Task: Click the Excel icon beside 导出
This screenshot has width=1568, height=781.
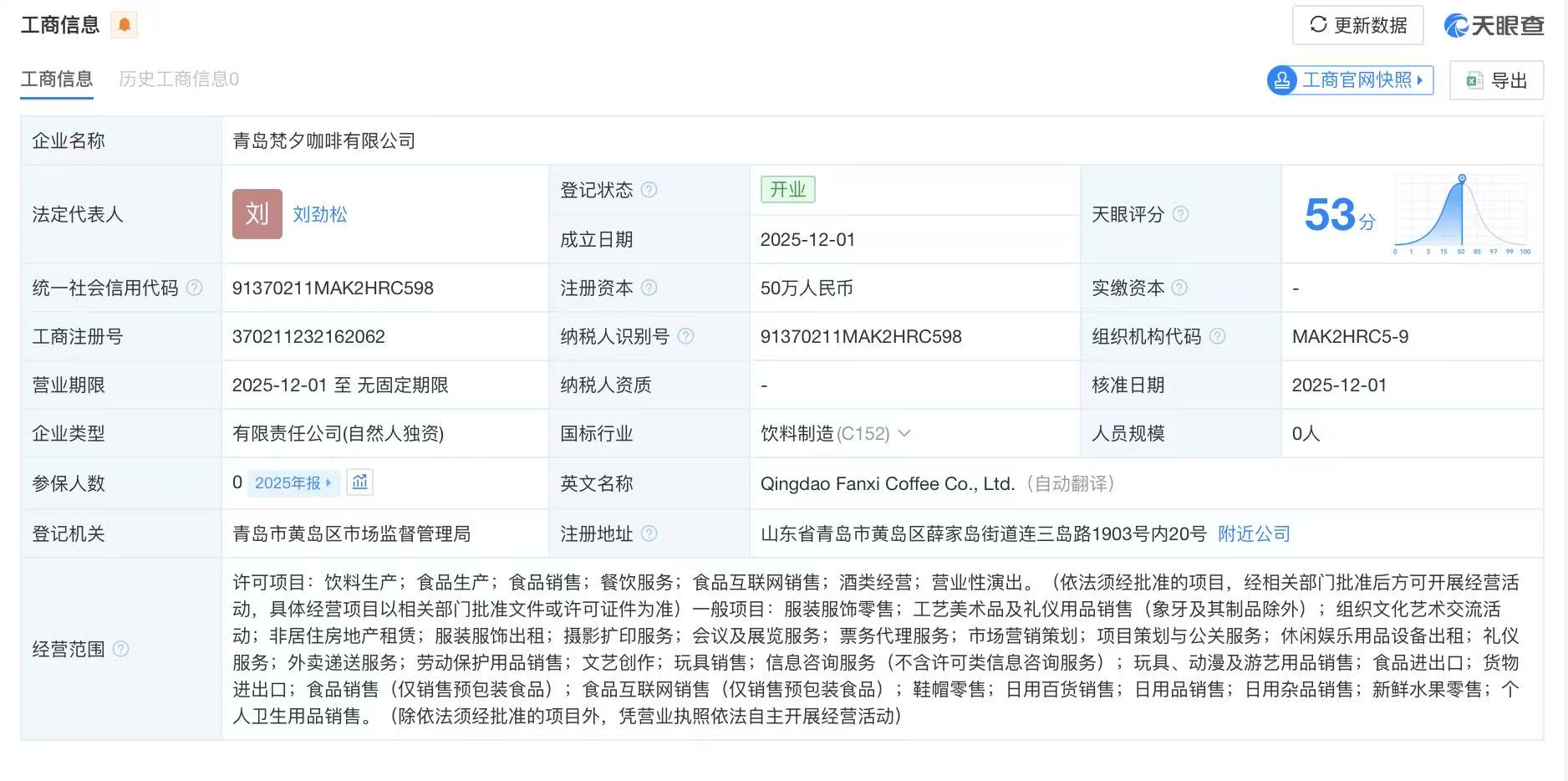Action: point(1474,81)
